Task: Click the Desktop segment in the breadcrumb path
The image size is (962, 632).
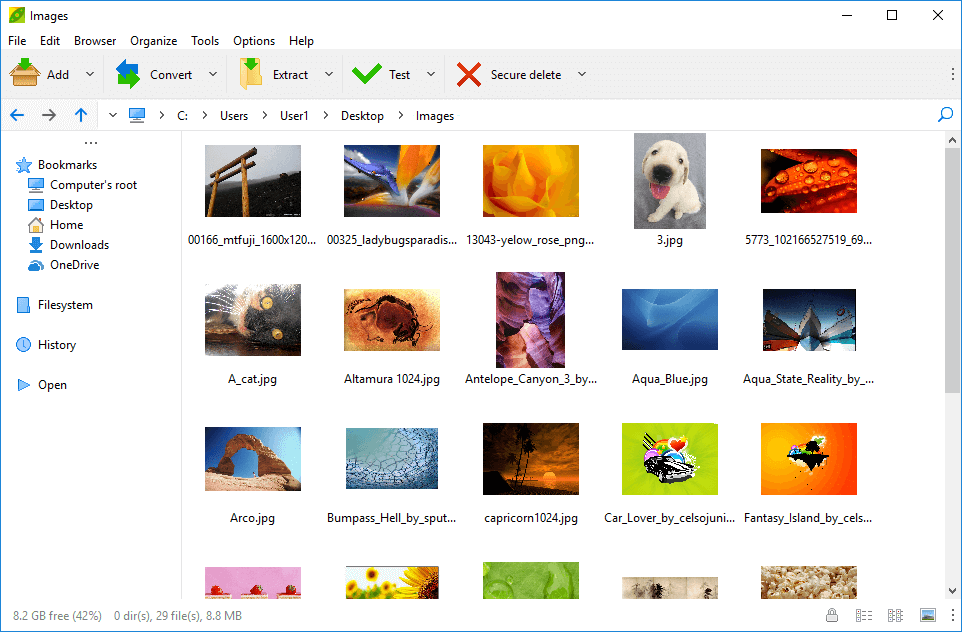Action: pos(362,116)
